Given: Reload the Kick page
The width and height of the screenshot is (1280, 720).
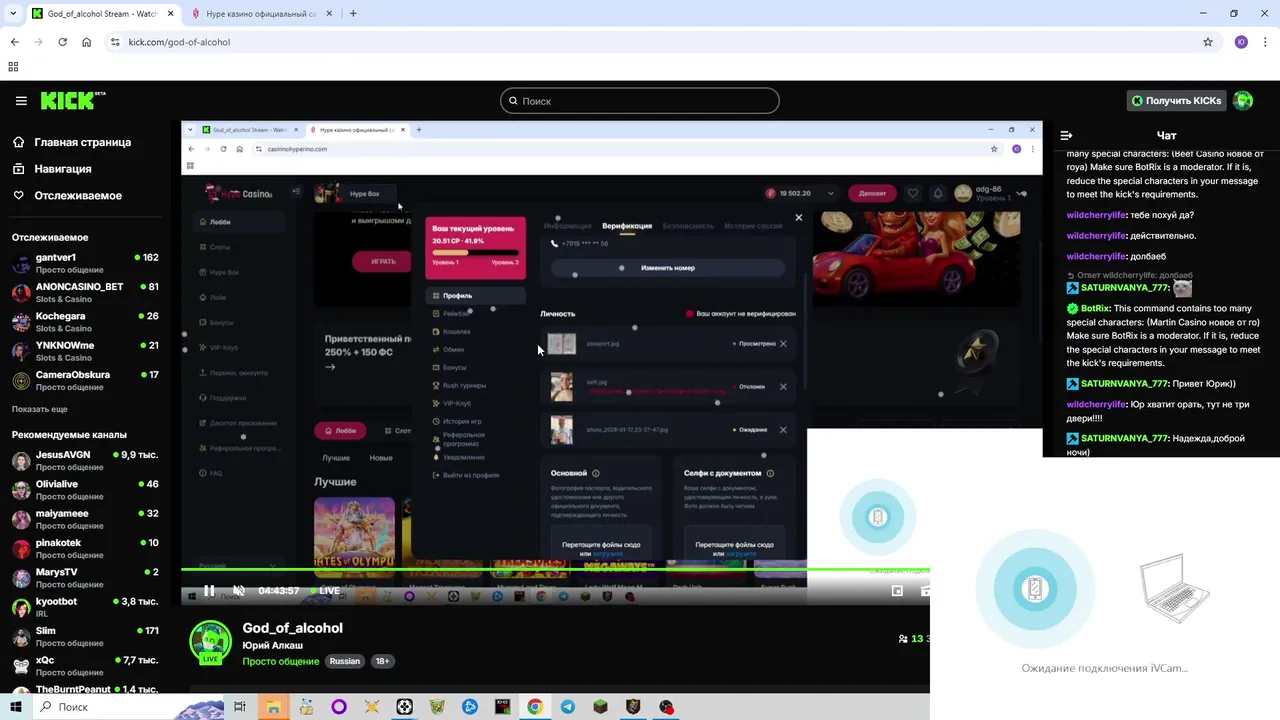Looking at the screenshot, I should pos(62,42).
